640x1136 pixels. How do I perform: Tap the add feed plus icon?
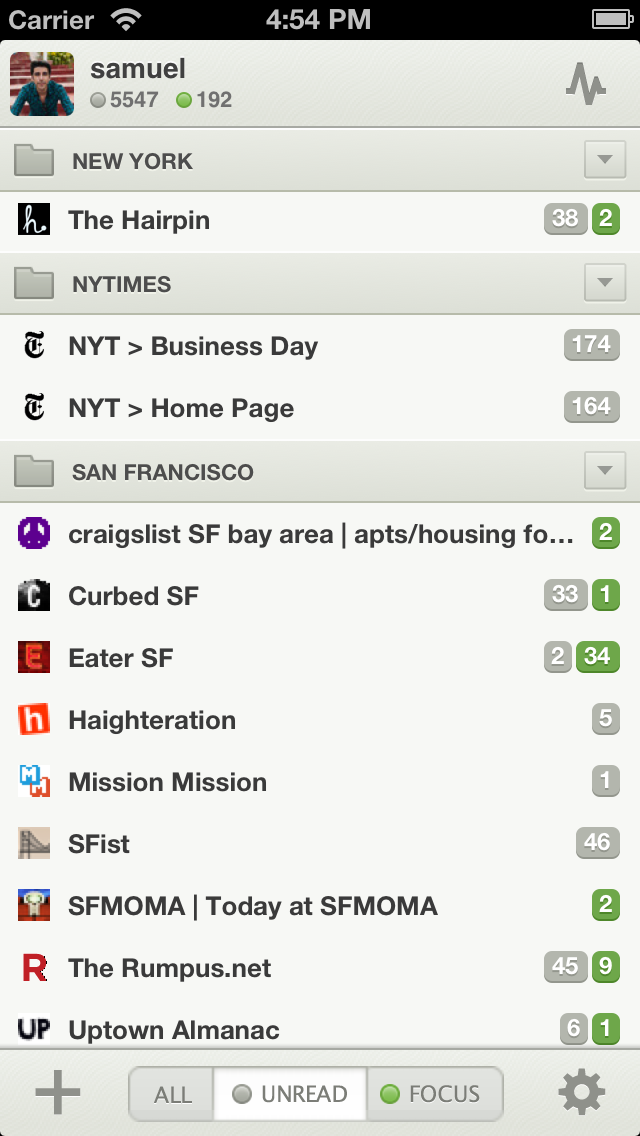58,1092
